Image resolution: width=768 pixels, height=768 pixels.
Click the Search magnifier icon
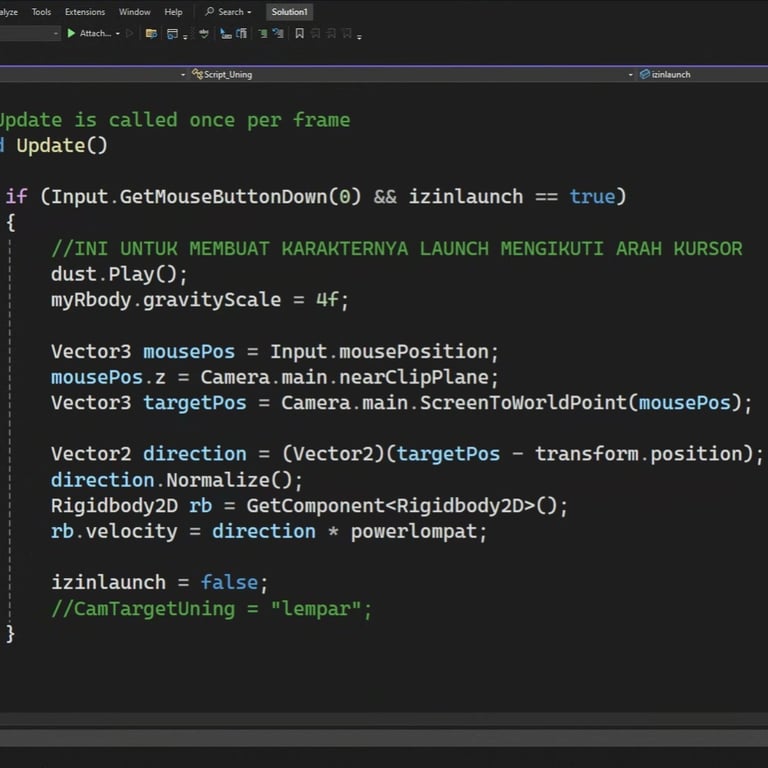coord(209,11)
